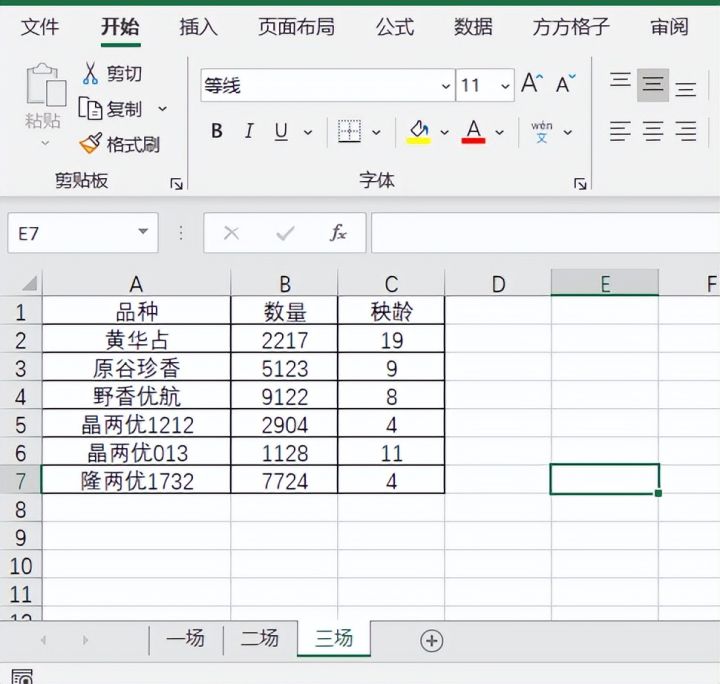Click the formula bar resize dots handle
This screenshot has width=720, height=684.
[x=181, y=233]
